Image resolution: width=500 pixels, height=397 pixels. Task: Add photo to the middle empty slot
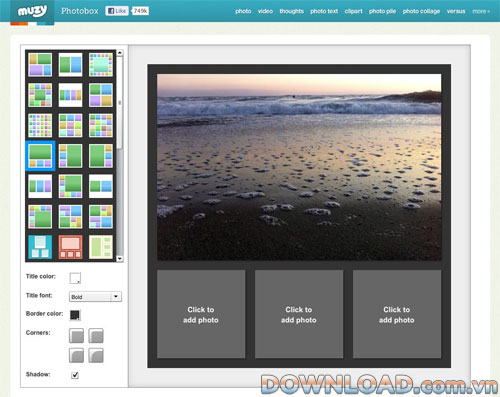299,314
